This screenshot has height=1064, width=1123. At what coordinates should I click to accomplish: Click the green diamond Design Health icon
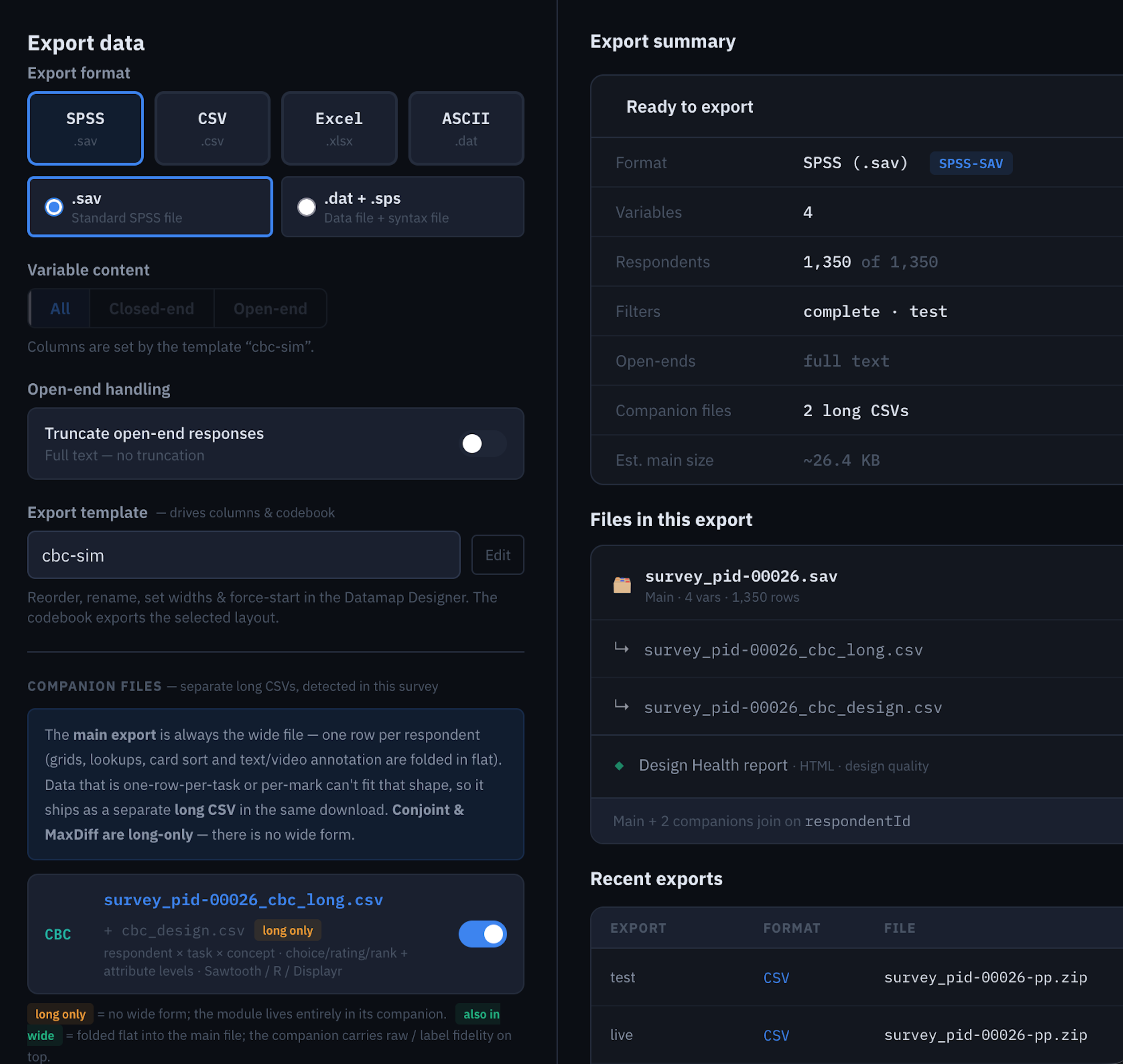[x=620, y=766]
